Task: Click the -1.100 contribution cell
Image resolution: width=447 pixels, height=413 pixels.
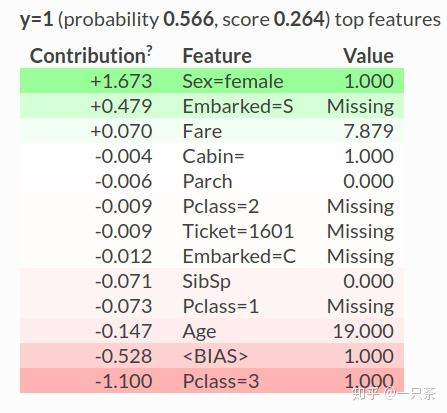Action: 124,381
